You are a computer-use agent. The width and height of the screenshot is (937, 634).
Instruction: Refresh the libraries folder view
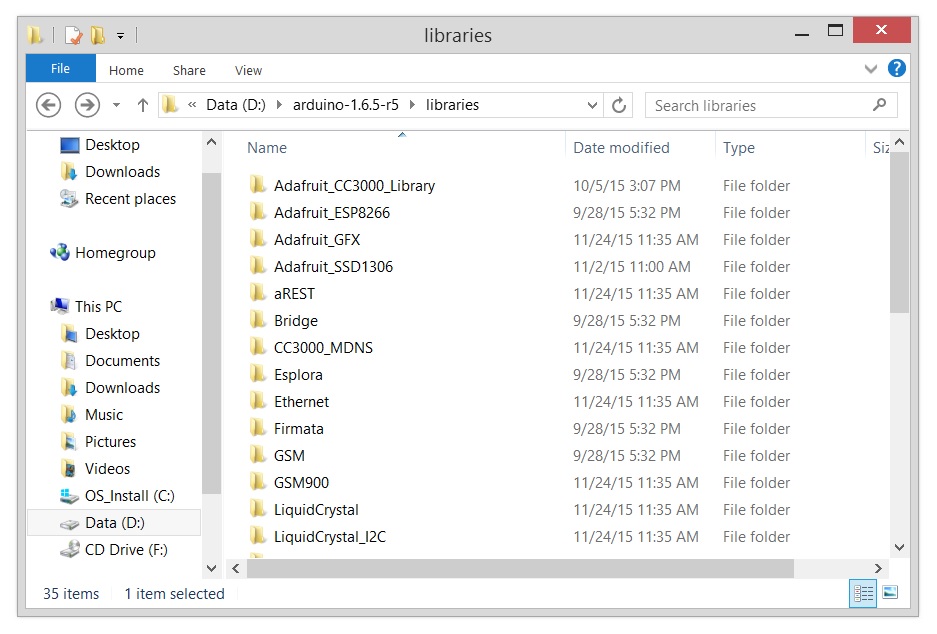(619, 105)
